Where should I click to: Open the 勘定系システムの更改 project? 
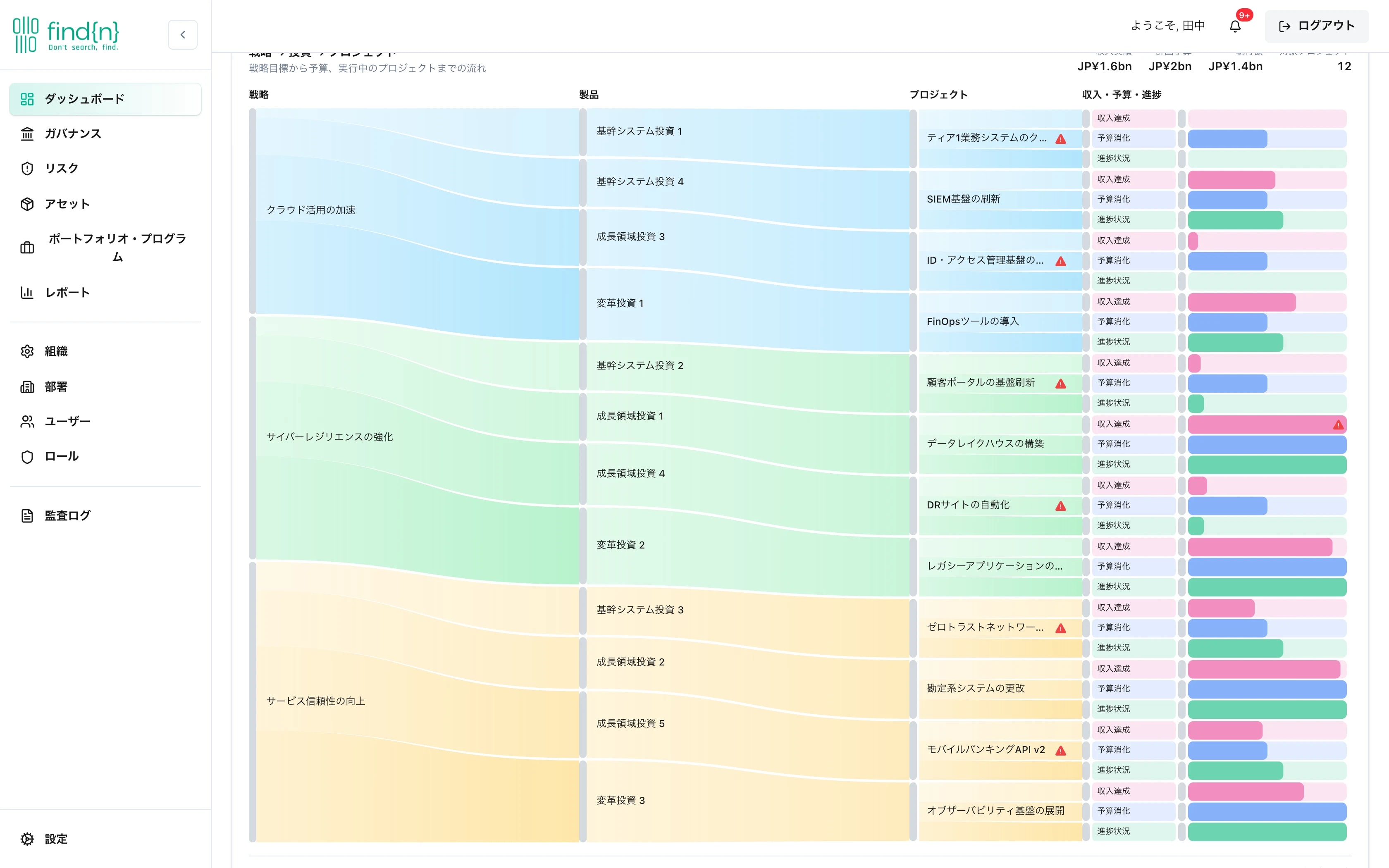[x=976, y=688]
